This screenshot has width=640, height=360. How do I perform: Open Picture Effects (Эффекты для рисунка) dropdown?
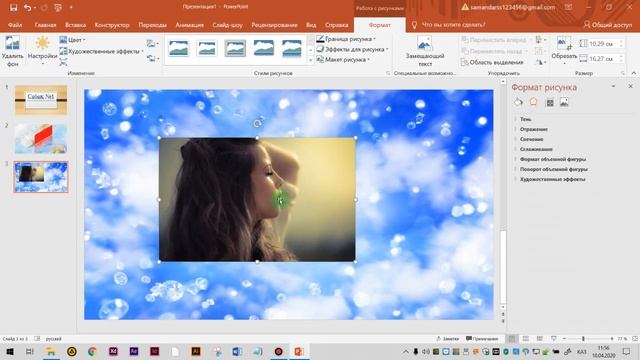click(352, 49)
